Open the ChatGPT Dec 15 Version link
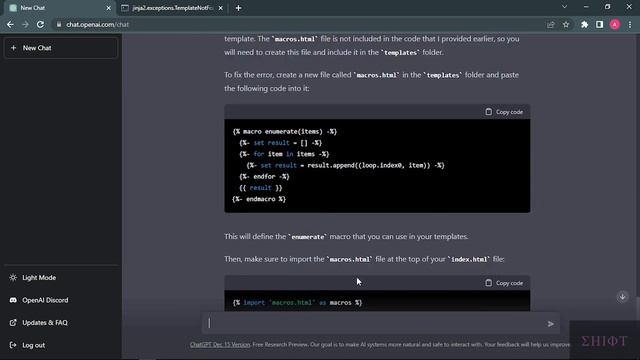640x360 pixels. (x=220, y=344)
